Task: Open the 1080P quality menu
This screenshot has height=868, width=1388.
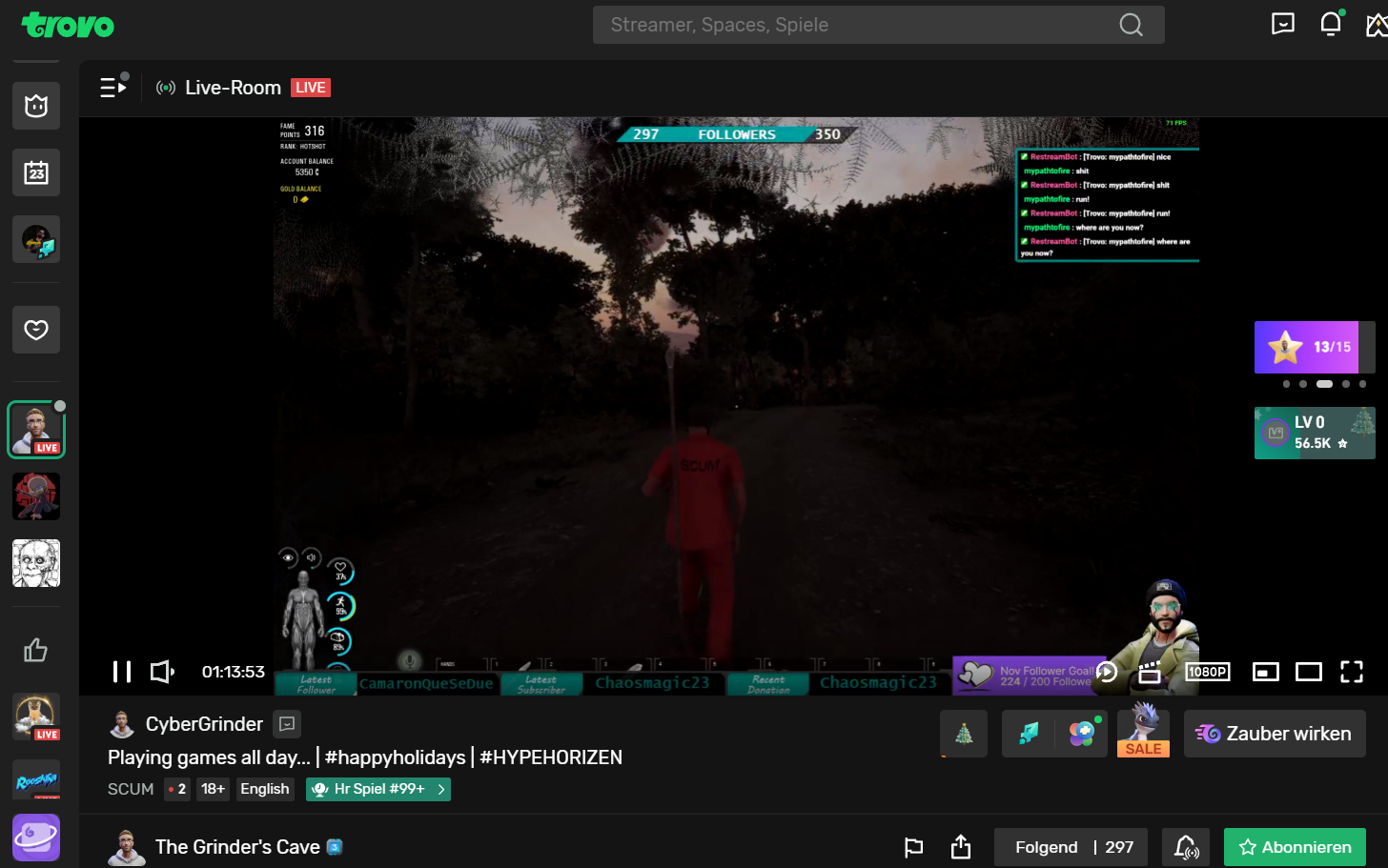Action: [1208, 672]
